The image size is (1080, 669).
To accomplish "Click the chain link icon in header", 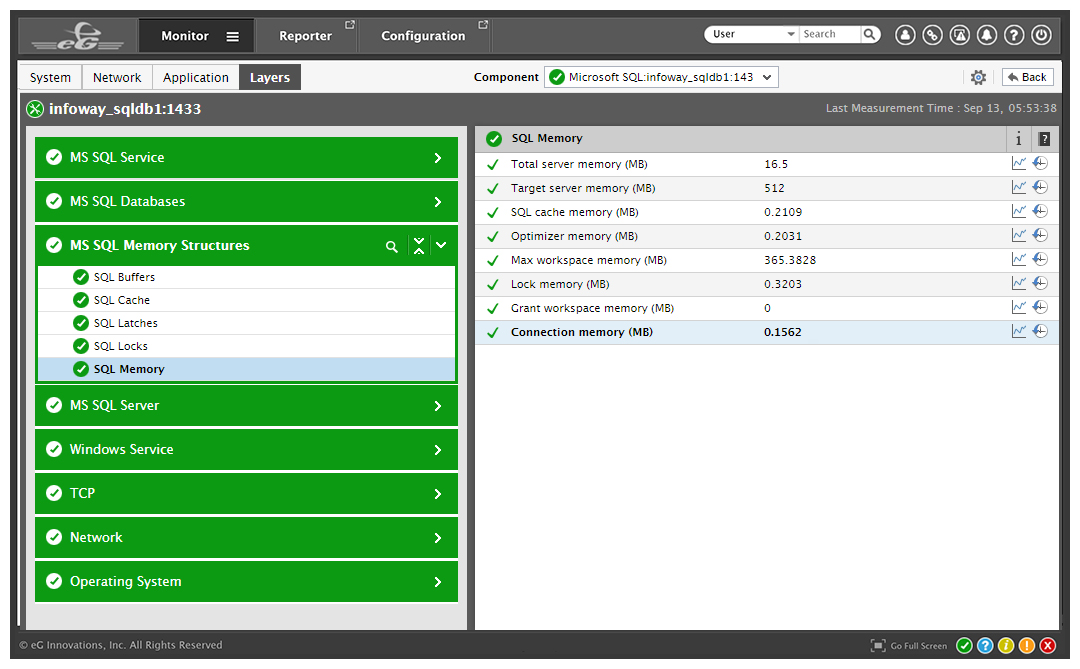I will (x=932, y=34).
